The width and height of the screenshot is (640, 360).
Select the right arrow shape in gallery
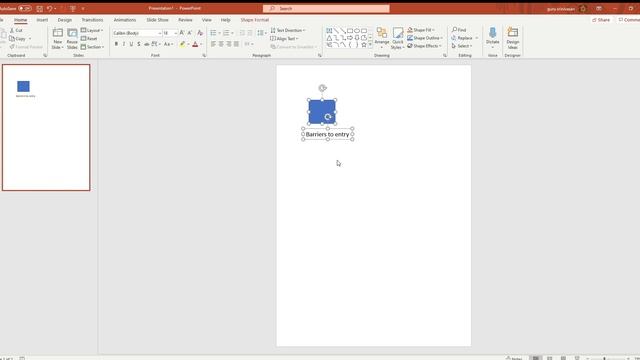tap(350, 38)
